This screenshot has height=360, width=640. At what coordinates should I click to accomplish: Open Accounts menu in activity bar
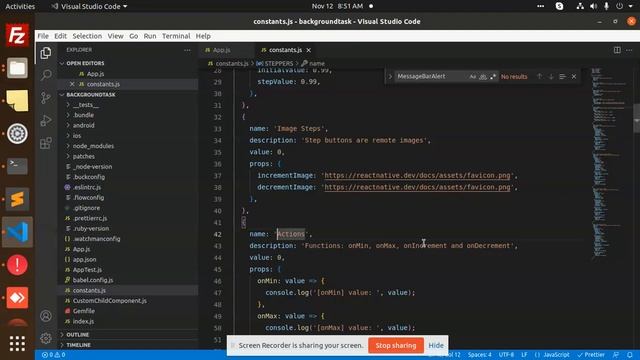point(46,316)
